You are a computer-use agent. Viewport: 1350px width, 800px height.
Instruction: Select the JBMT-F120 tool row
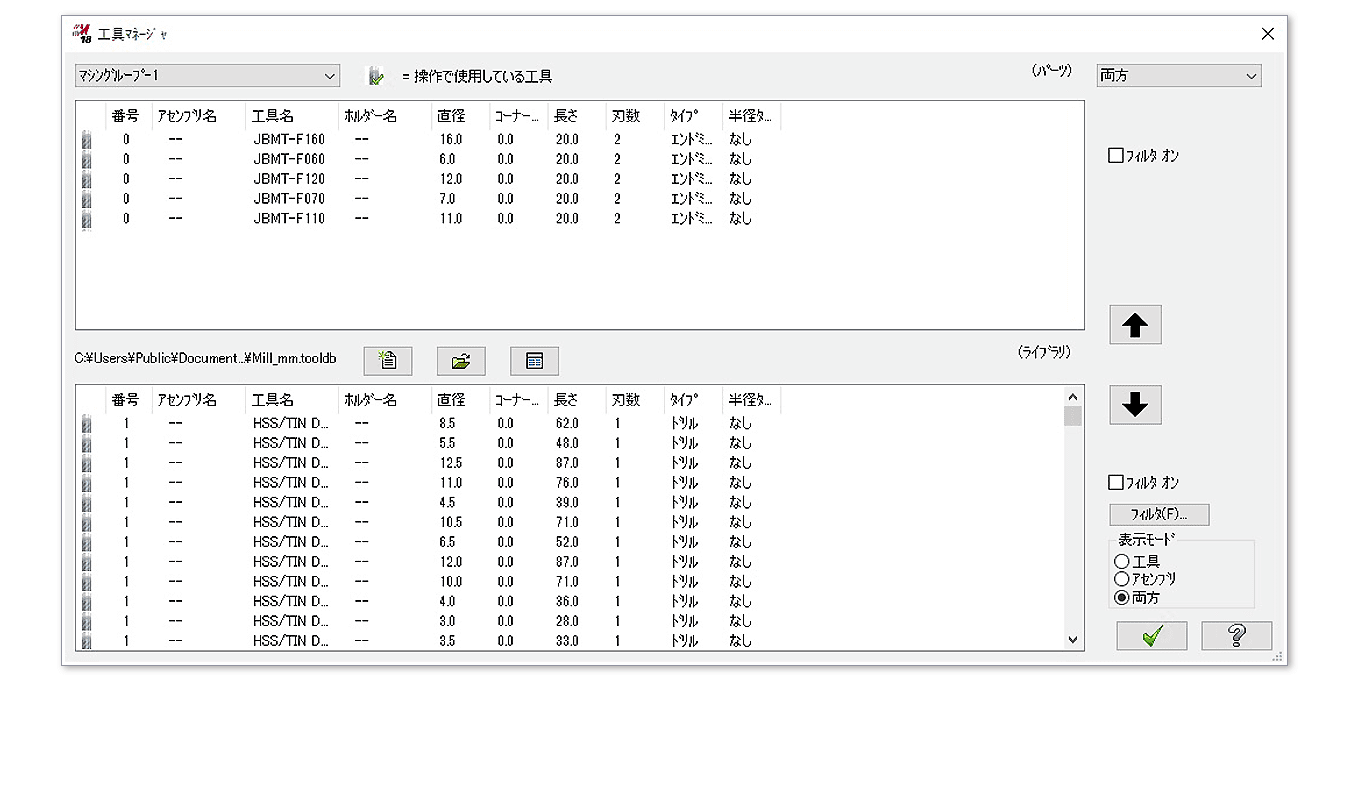point(289,179)
